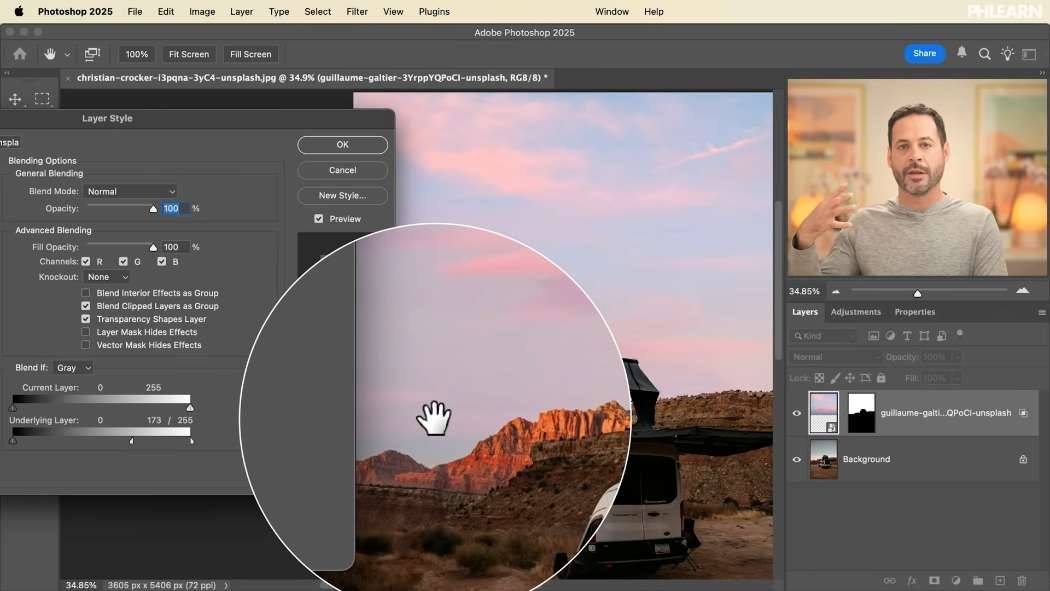The width and height of the screenshot is (1050, 591).
Task: Click the delete layer trash icon
Action: pyautogui.click(x=1022, y=581)
